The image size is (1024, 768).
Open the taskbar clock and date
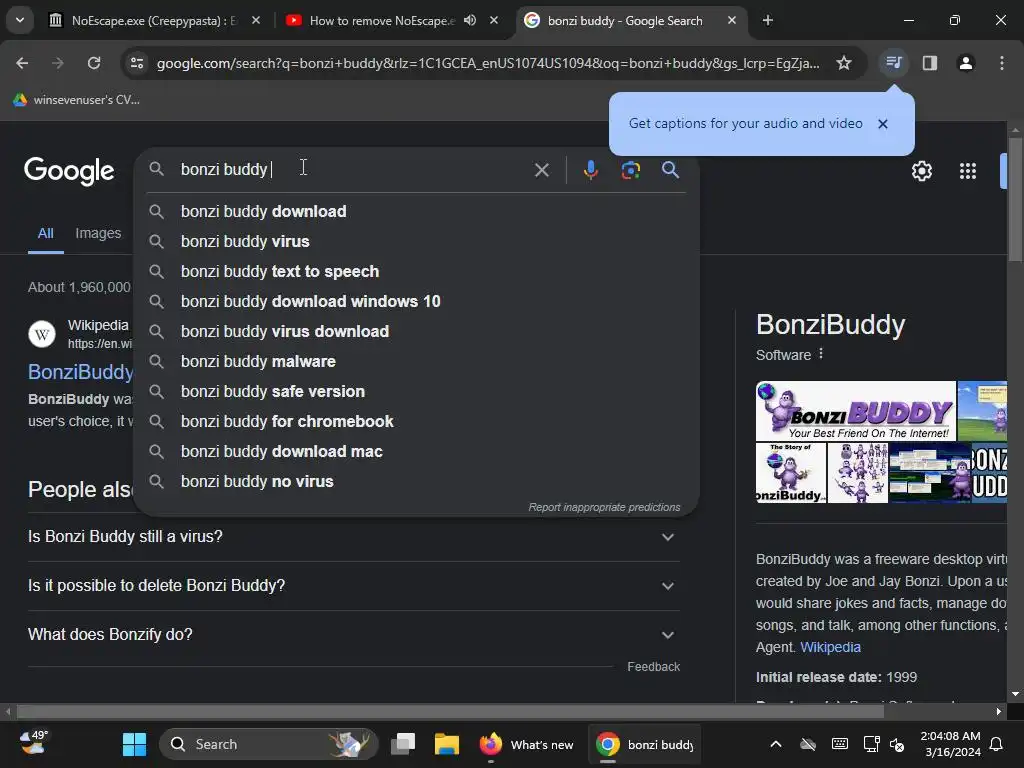(x=950, y=744)
